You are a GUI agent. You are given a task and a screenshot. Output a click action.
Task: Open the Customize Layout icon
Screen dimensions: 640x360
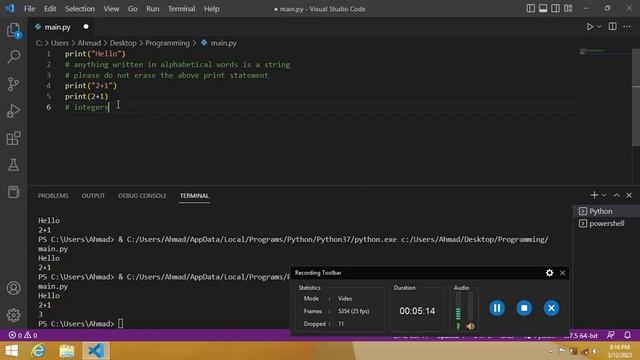pos(568,9)
